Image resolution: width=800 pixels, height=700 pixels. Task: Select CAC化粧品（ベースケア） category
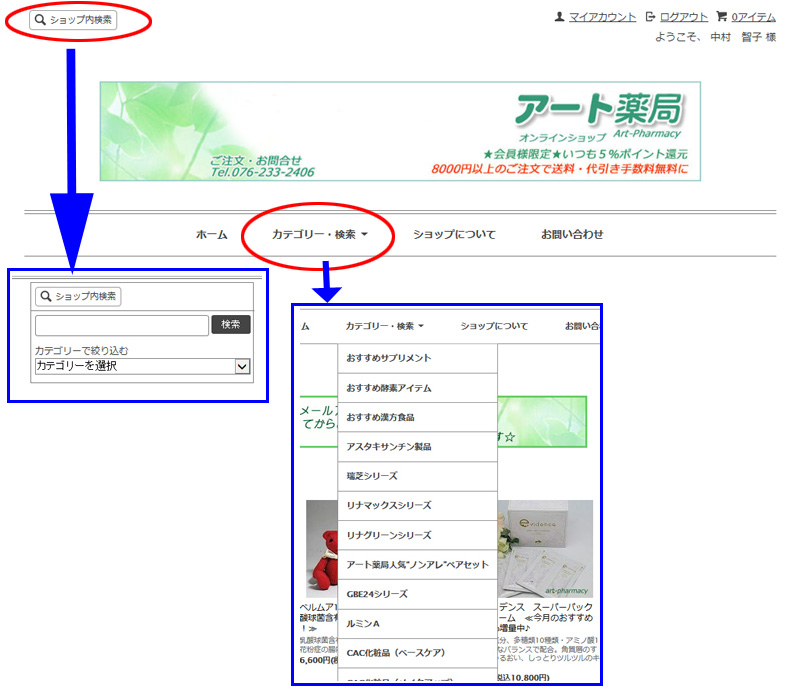click(x=417, y=653)
